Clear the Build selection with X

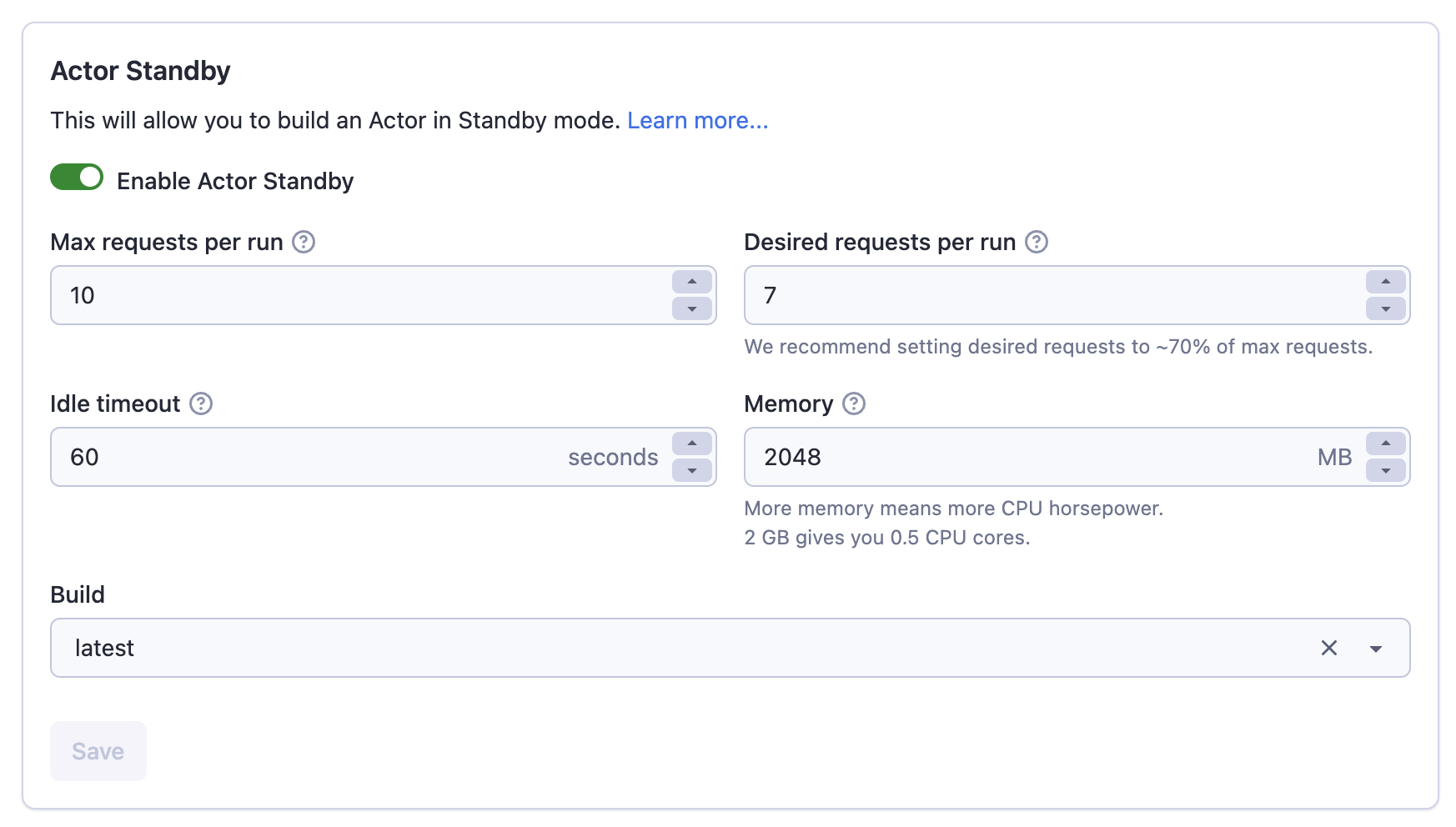tap(1329, 648)
